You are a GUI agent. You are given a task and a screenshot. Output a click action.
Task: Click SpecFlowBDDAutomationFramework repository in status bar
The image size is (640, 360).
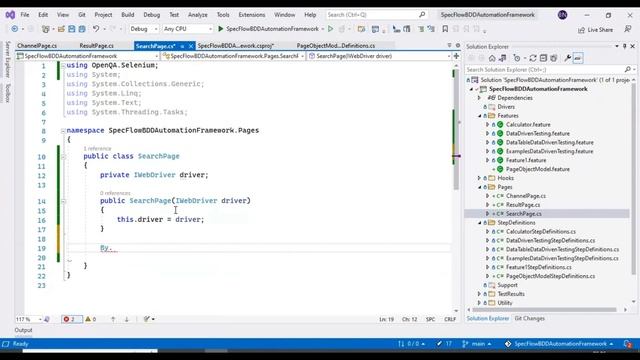(x=559, y=344)
